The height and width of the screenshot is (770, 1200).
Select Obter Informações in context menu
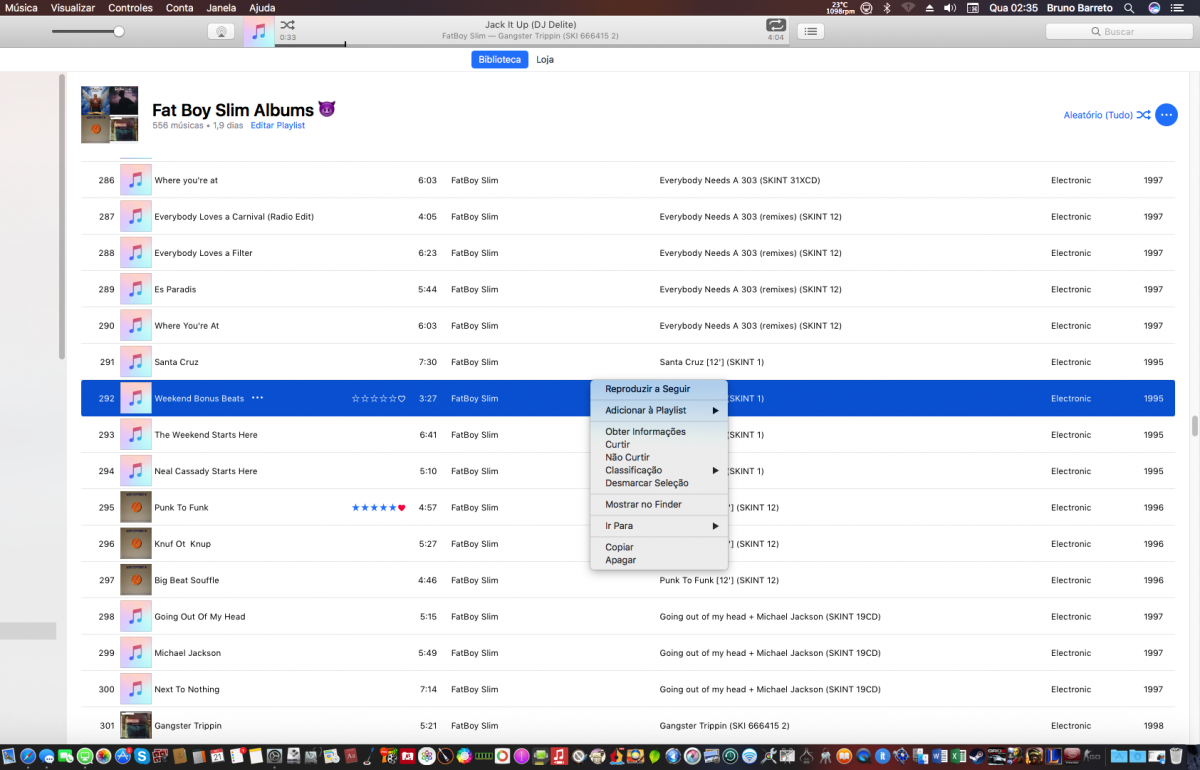click(x=659, y=432)
